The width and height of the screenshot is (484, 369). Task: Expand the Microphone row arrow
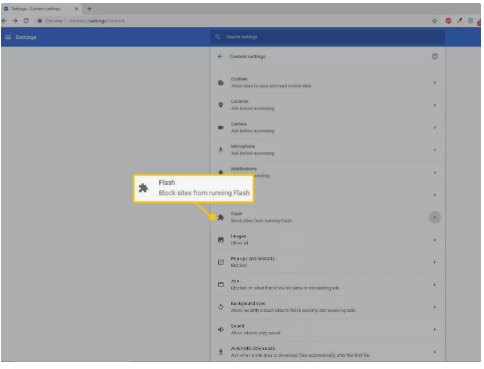coord(435,150)
